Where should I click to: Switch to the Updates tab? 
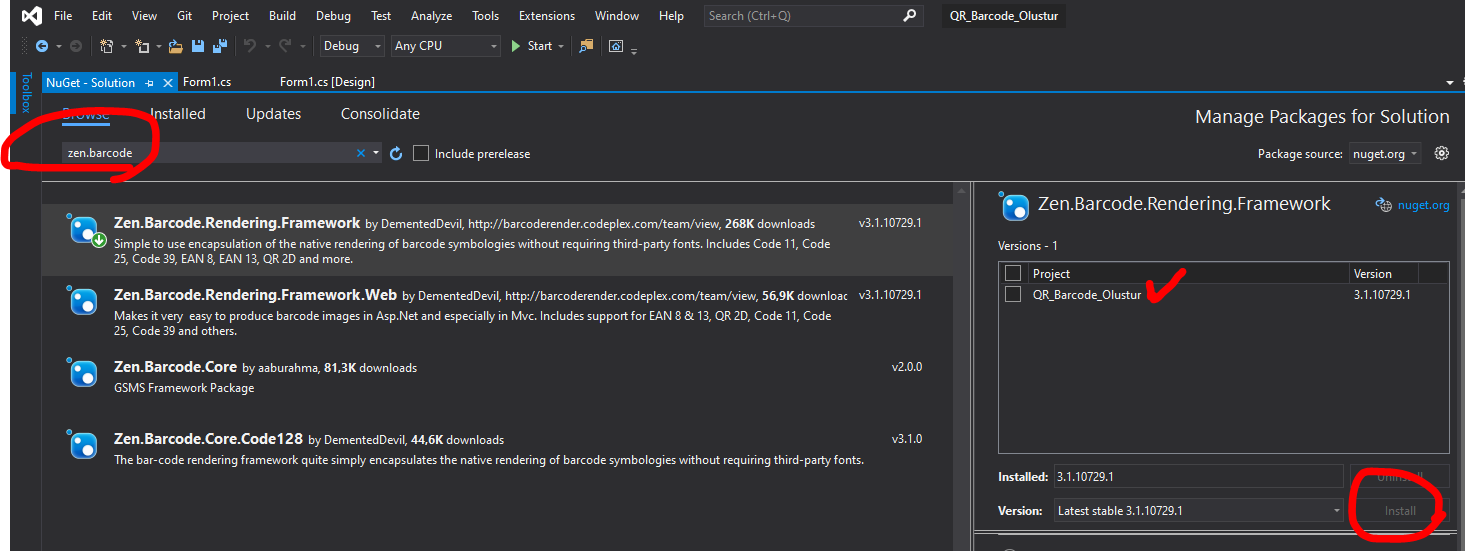[x=273, y=114]
